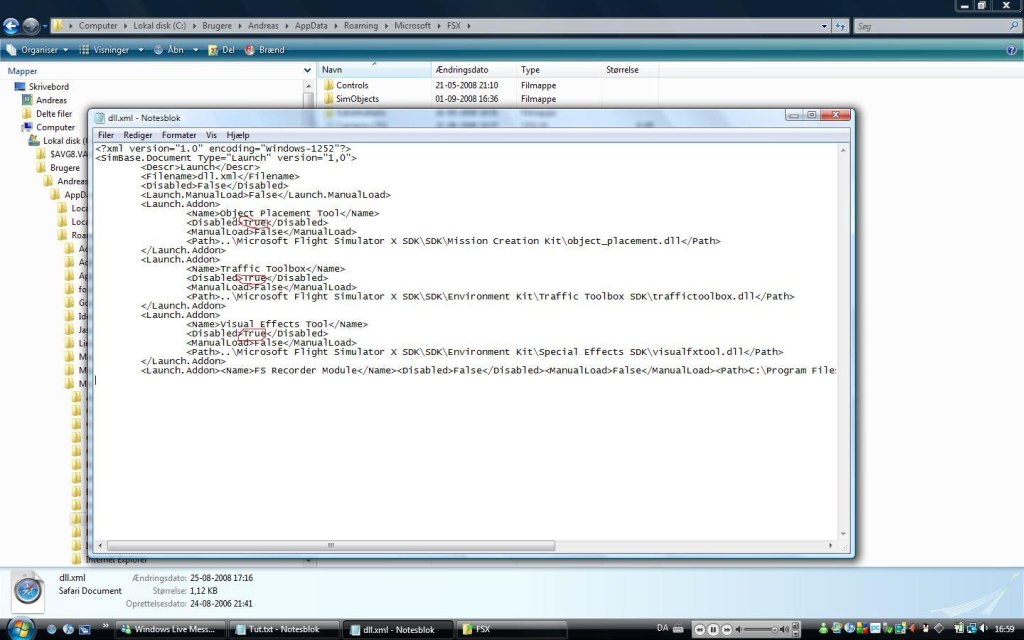
Task: Open the Formater menu in Notesblok
Action: point(179,135)
